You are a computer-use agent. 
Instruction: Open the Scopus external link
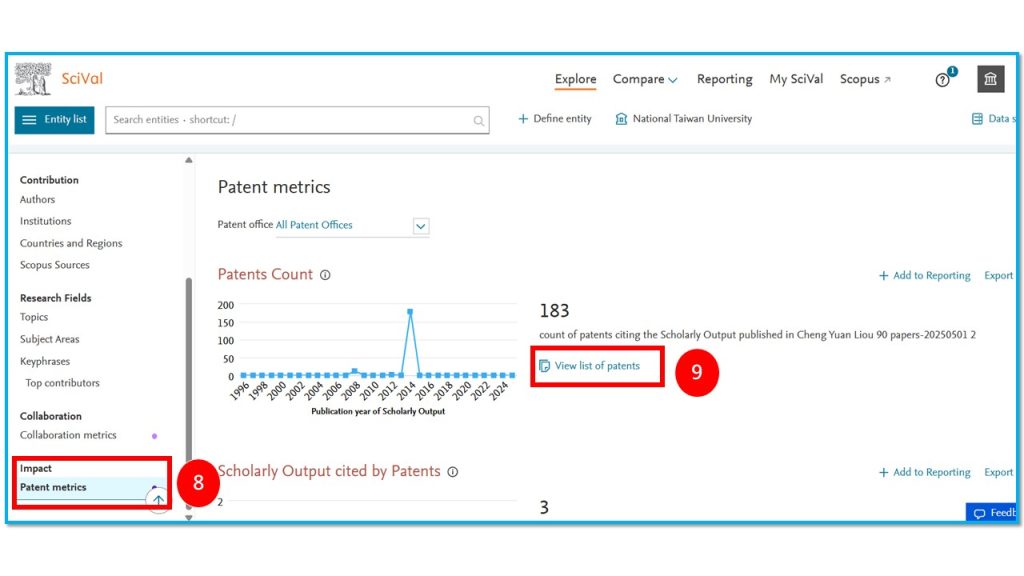865,79
